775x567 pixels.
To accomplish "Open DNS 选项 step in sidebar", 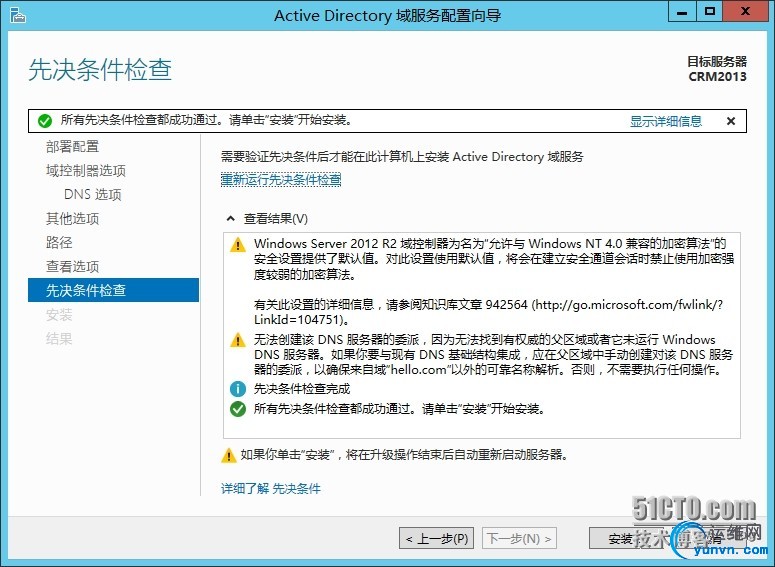I will pyautogui.click(x=92, y=194).
